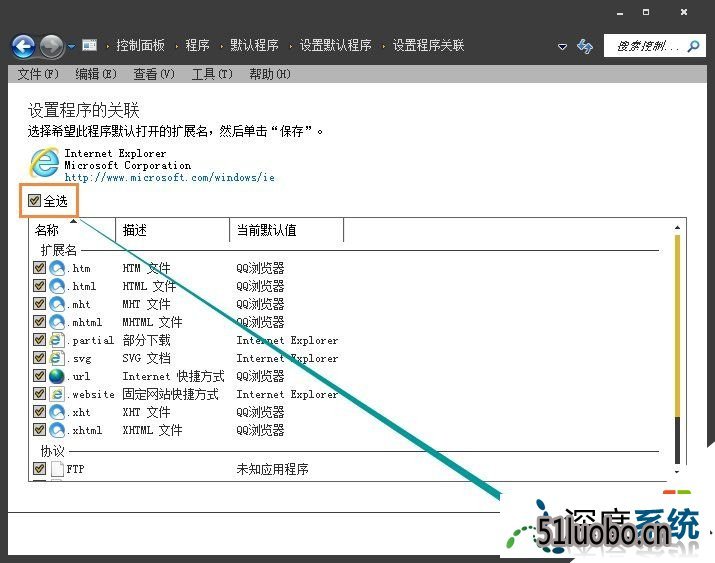
Task: Click the refresh icon by address bar
Action: pos(585,46)
